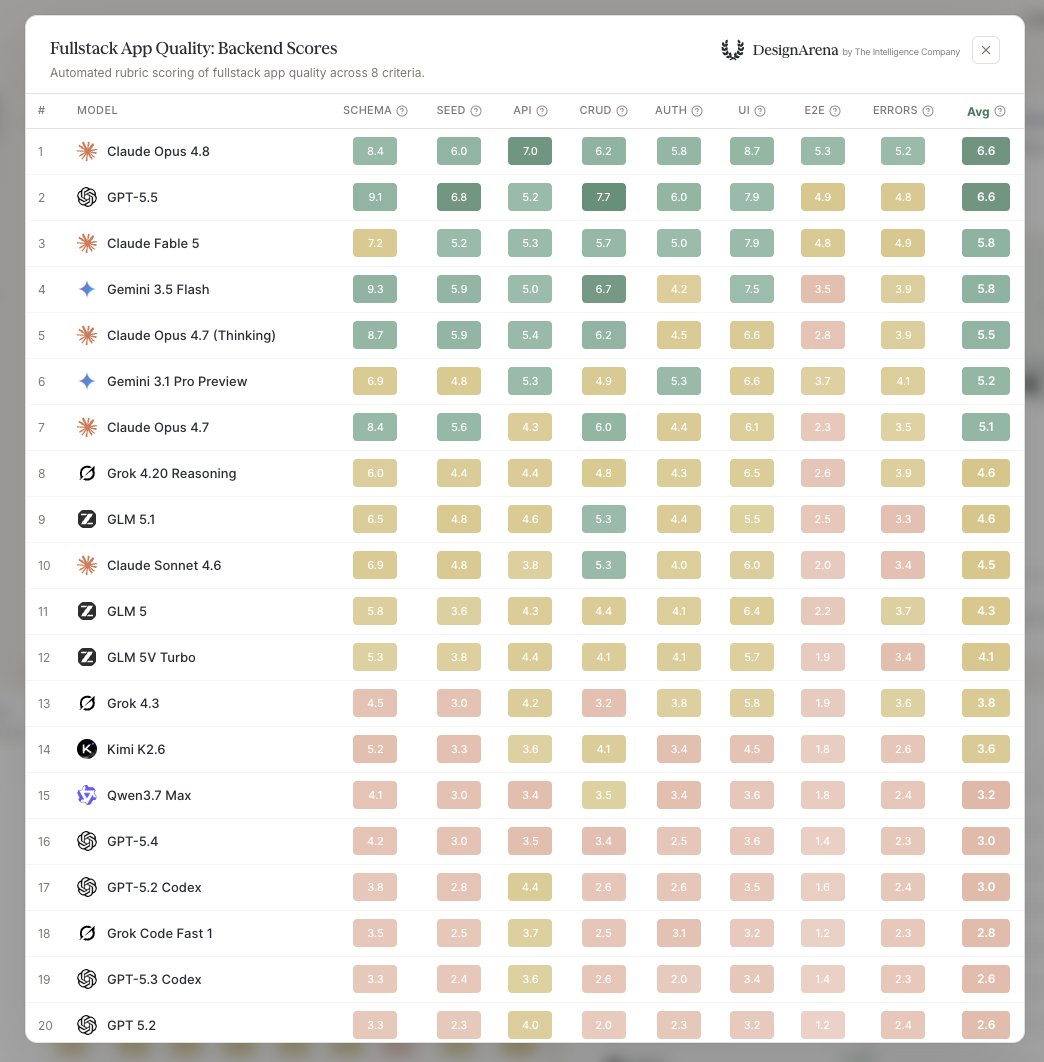
Task: Close the Backend Scores dialog
Action: click(x=986, y=50)
